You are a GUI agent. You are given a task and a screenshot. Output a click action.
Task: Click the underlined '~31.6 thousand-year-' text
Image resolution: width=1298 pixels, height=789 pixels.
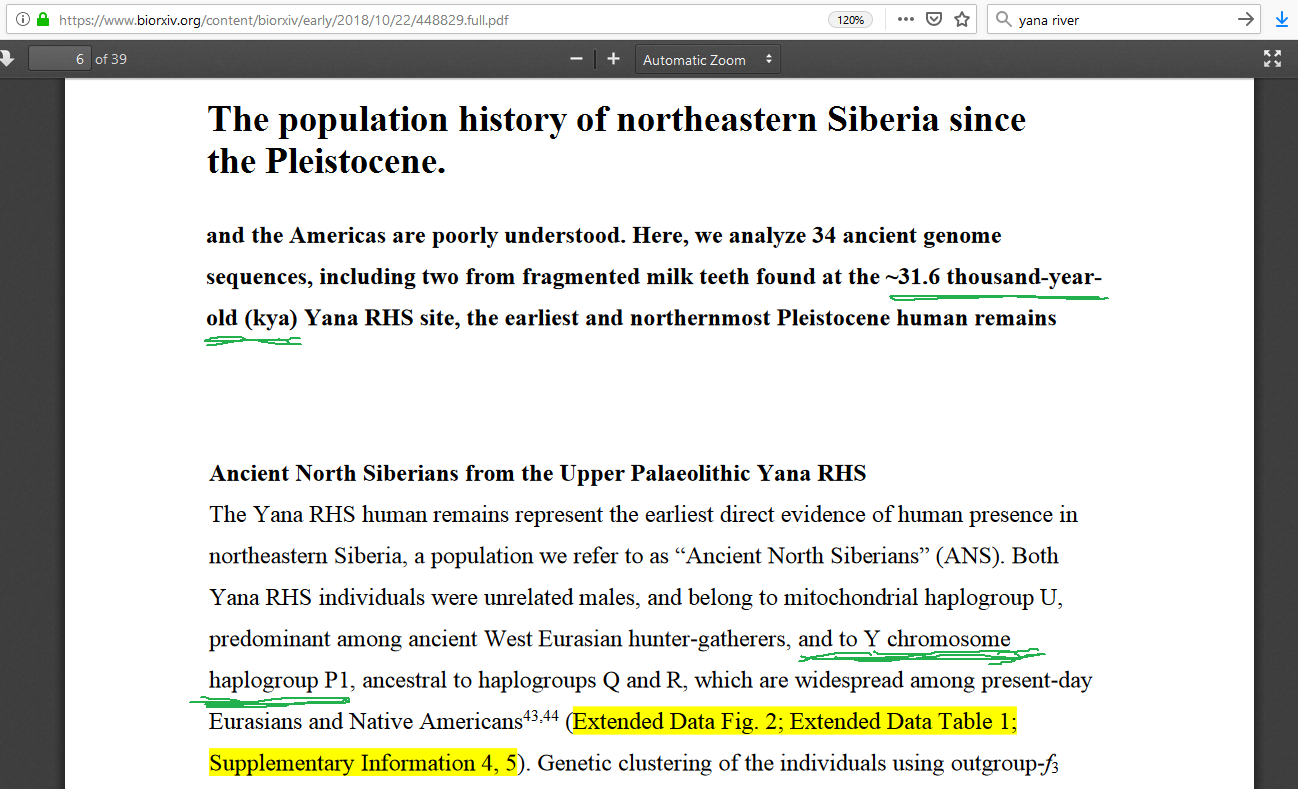(994, 277)
